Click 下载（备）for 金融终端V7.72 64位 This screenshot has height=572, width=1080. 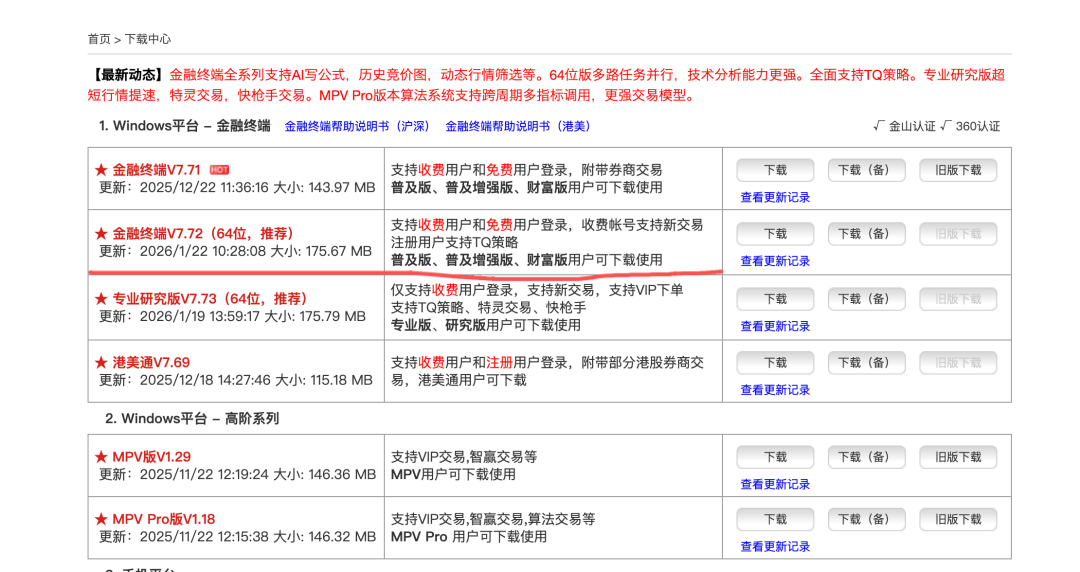(866, 234)
